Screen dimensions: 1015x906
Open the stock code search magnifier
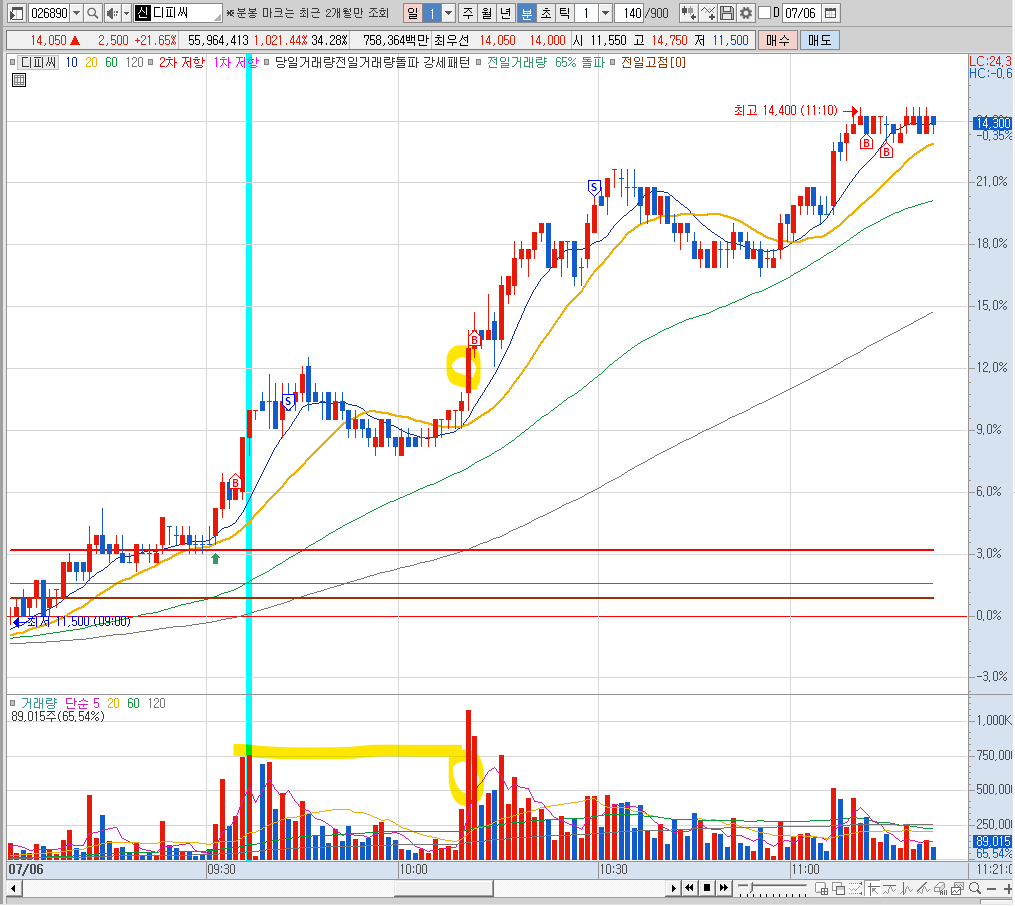point(93,12)
